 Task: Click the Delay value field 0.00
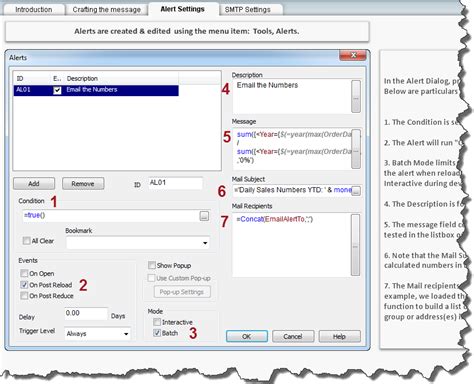(x=86, y=313)
